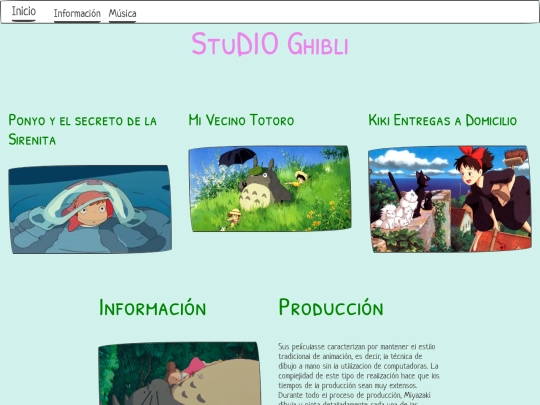
Task: Go to the Información nav link
Action: tap(77, 14)
